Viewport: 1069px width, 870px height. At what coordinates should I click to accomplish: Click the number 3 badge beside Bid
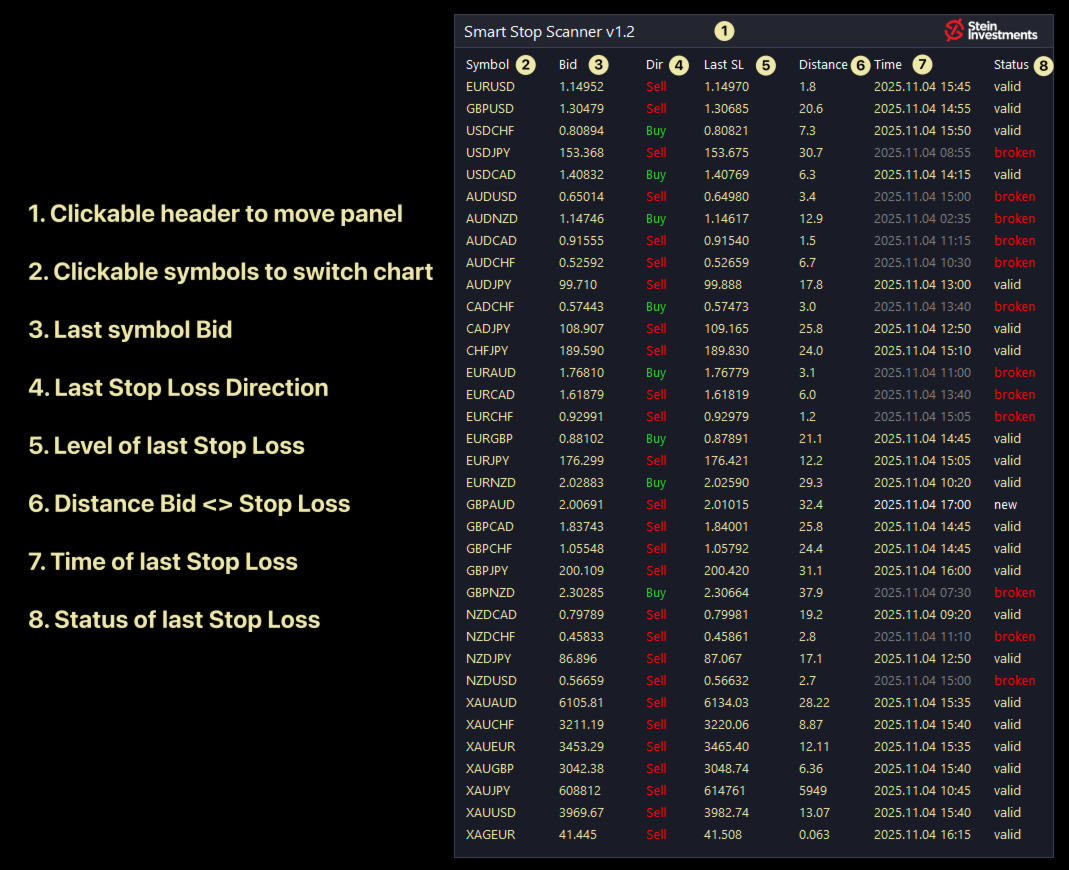tap(598, 65)
